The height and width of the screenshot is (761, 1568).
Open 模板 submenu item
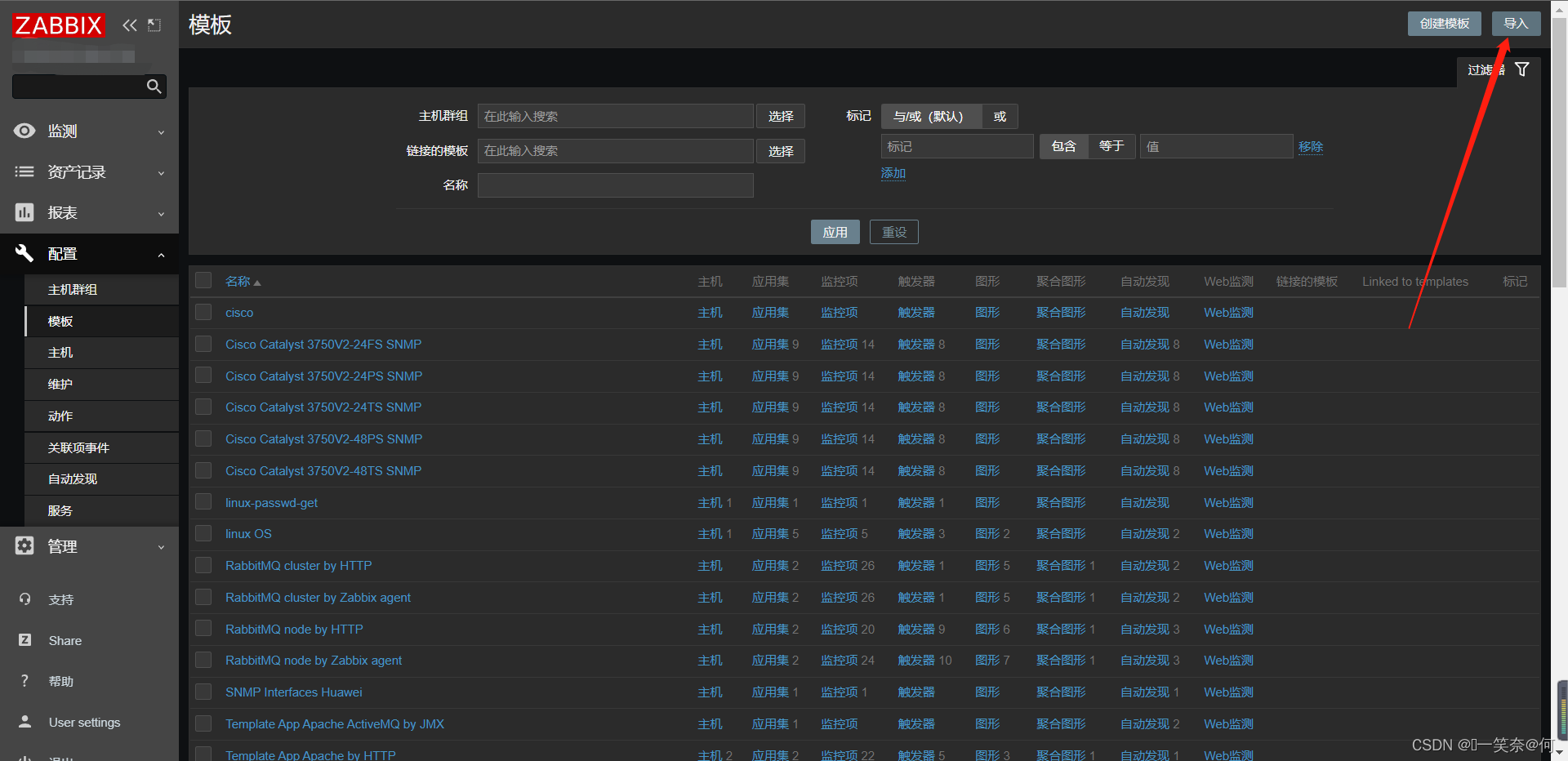tap(102, 321)
